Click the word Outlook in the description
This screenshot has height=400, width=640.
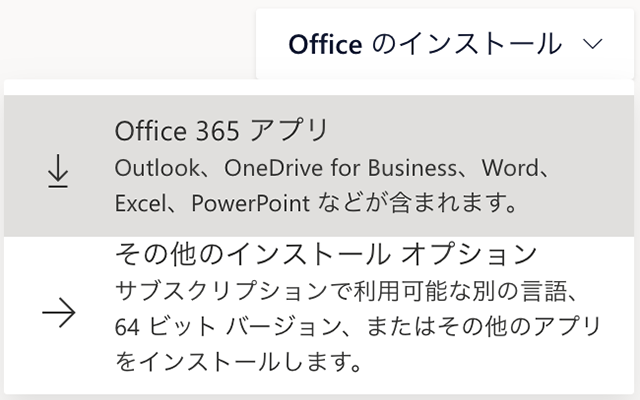pos(156,166)
